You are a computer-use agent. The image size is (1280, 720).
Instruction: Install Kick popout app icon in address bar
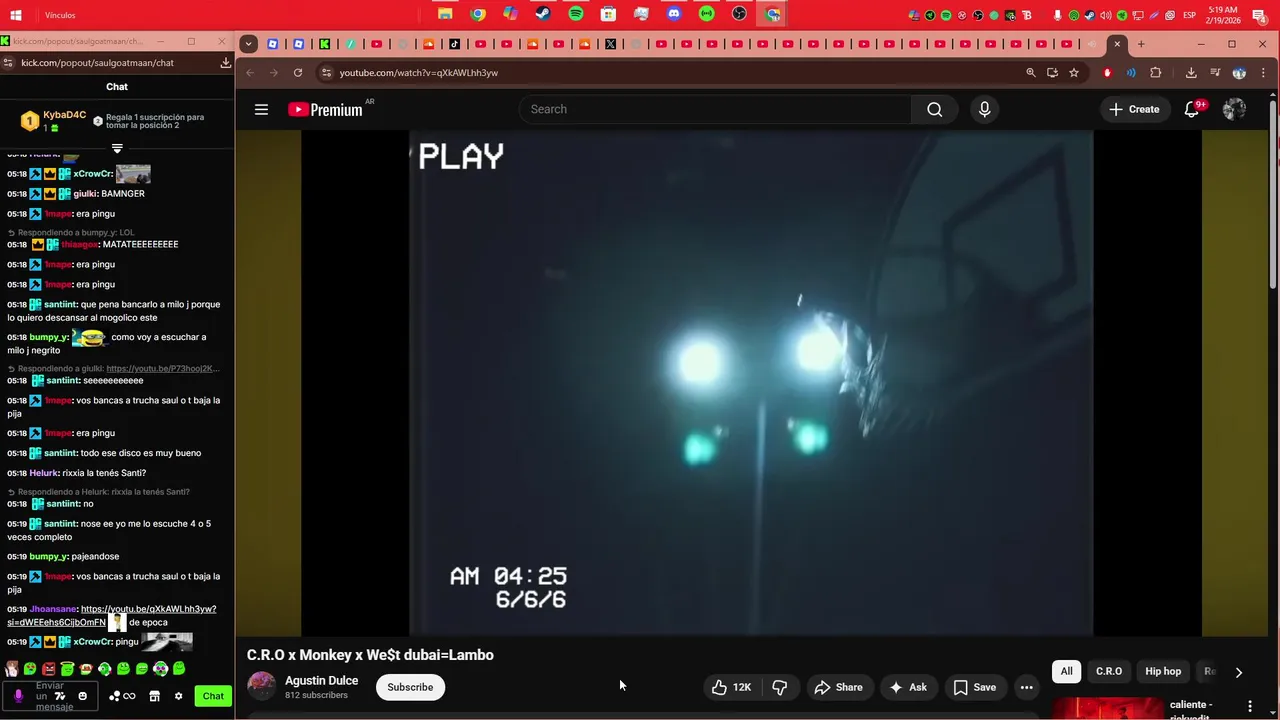point(226,62)
